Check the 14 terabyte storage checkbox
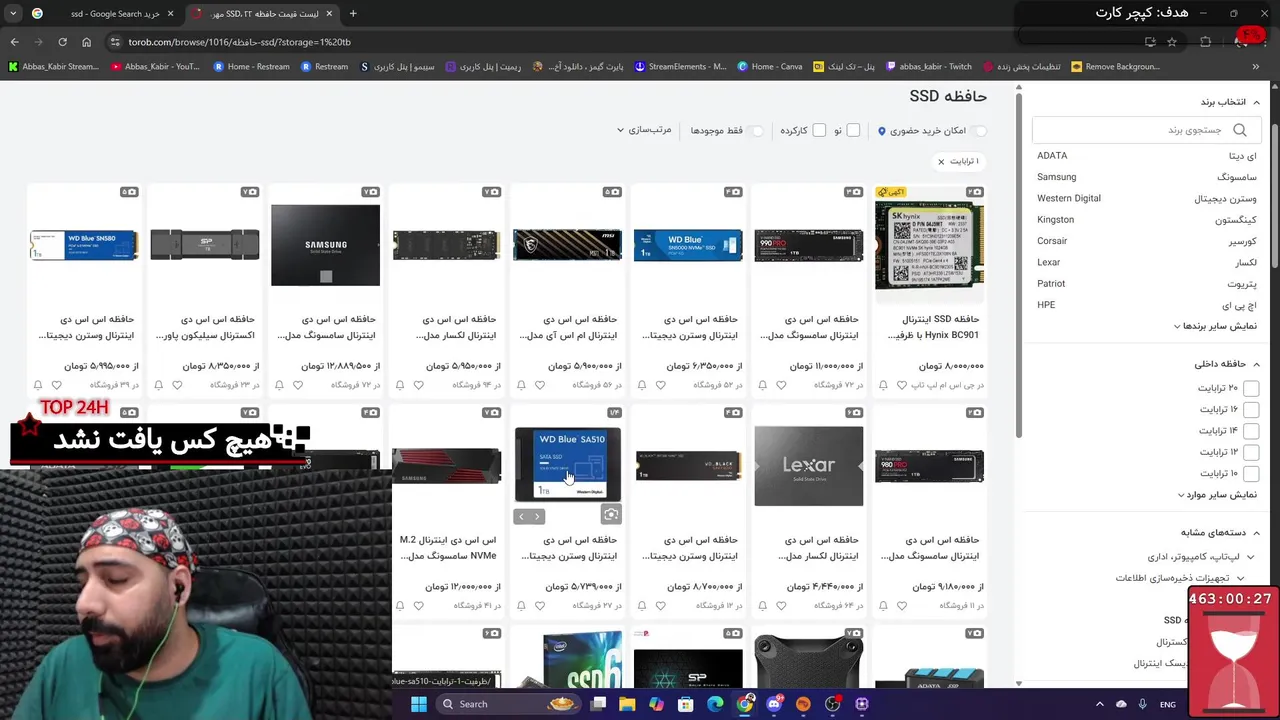This screenshot has height=720, width=1280. click(x=1251, y=431)
